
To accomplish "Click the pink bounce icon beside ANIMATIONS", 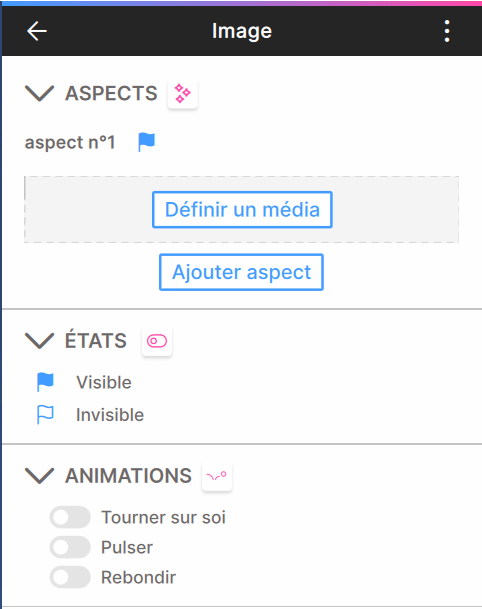I will point(217,476).
